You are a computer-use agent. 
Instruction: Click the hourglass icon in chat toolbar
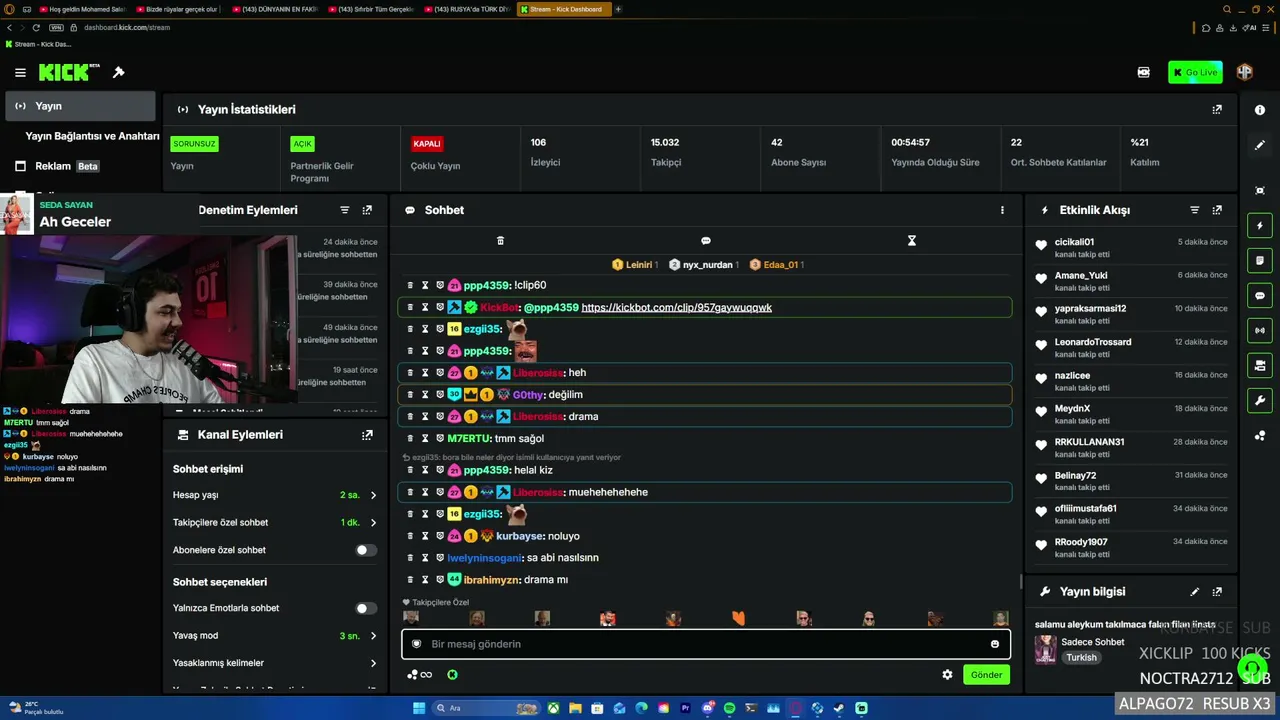point(912,241)
